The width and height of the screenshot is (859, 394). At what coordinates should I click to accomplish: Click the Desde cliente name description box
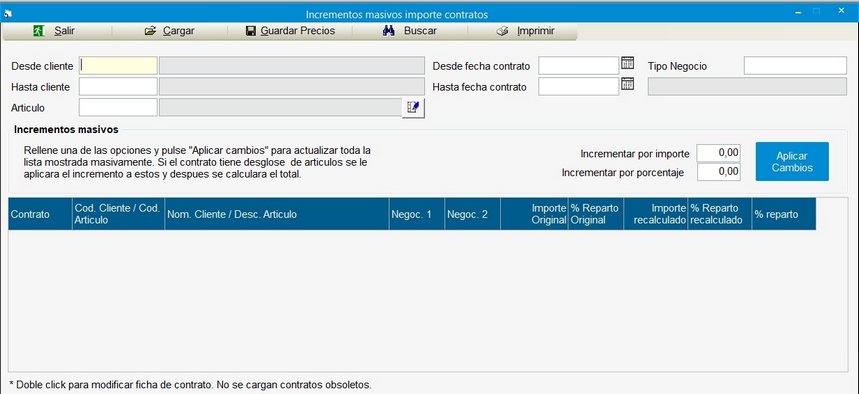click(x=292, y=66)
